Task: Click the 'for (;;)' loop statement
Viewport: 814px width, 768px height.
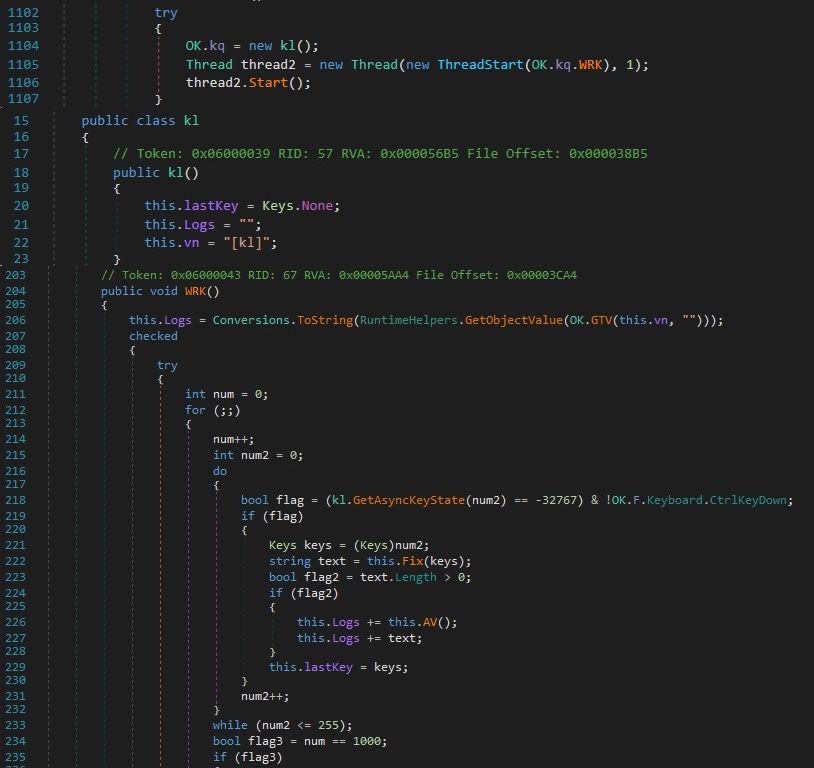Action: coord(212,410)
